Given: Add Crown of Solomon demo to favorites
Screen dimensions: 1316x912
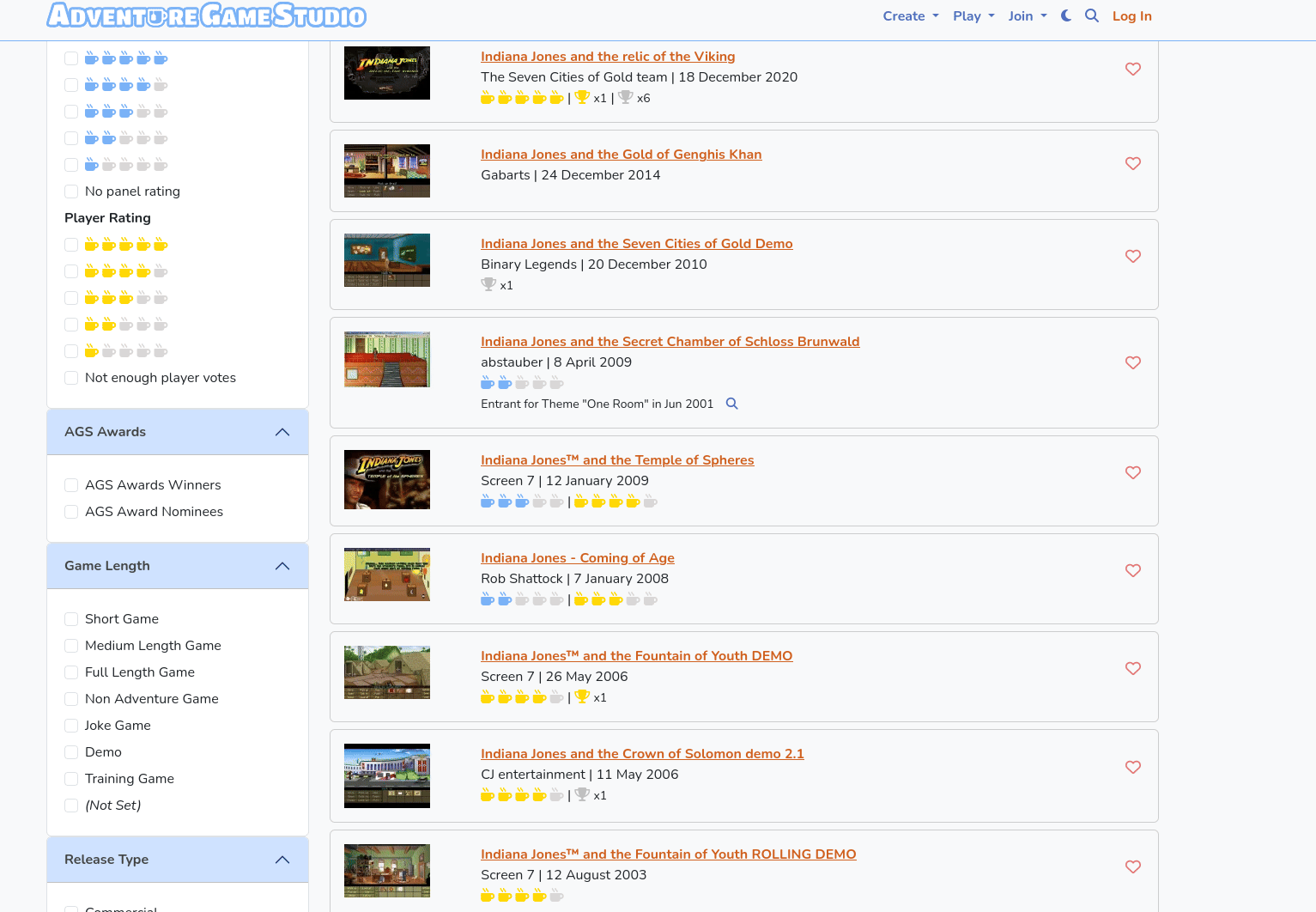Looking at the screenshot, I should click(x=1132, y=767).
